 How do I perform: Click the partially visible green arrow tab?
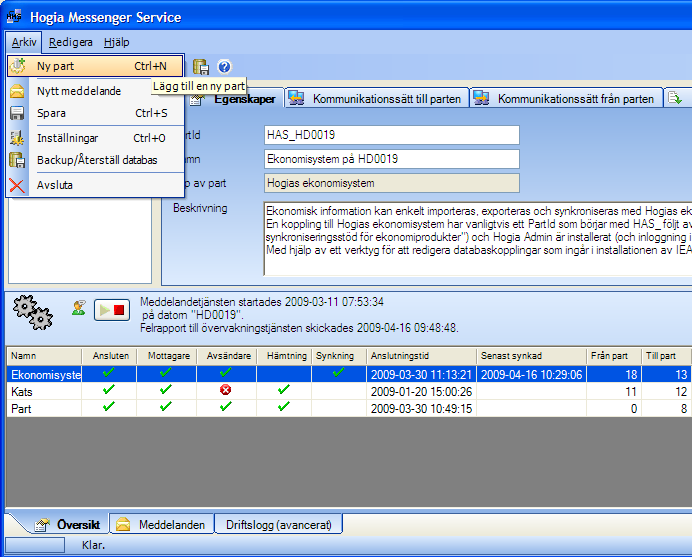point(677,98)
